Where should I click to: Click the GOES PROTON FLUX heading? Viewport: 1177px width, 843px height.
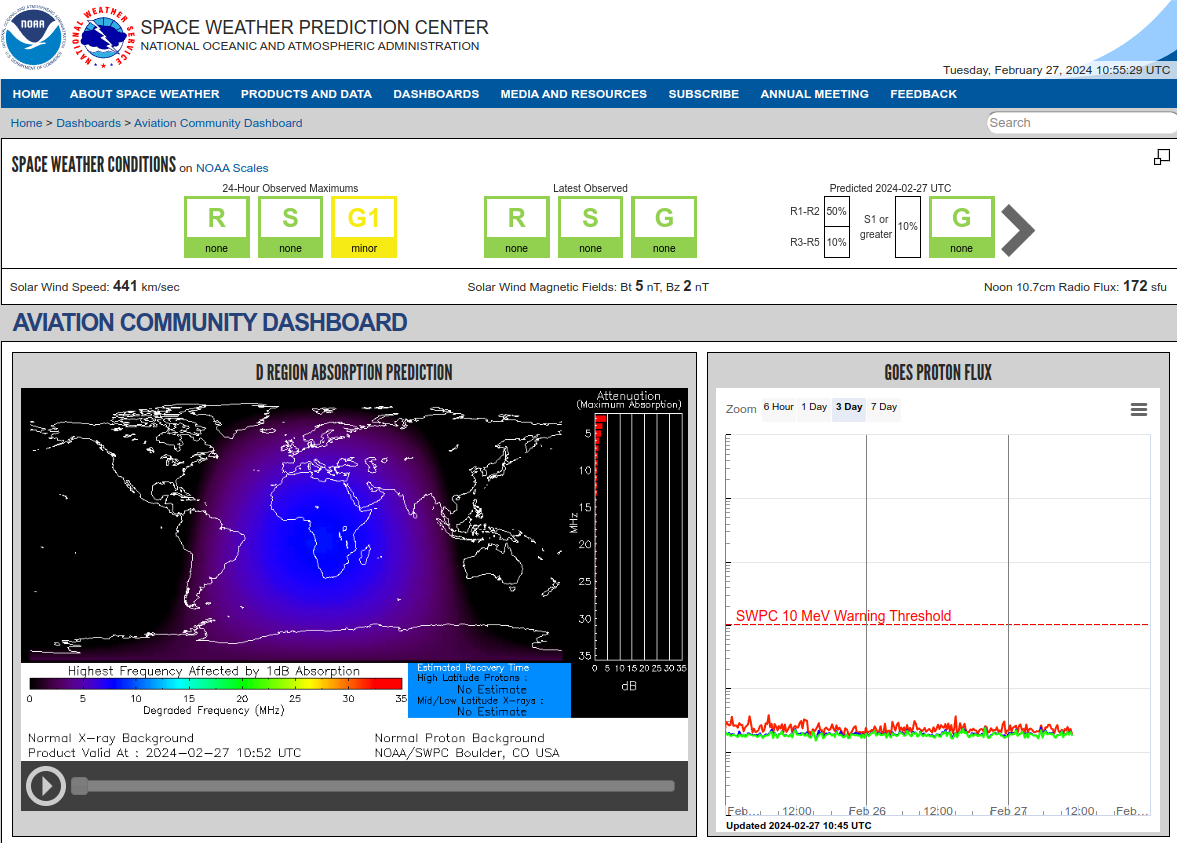coord(938,372)
